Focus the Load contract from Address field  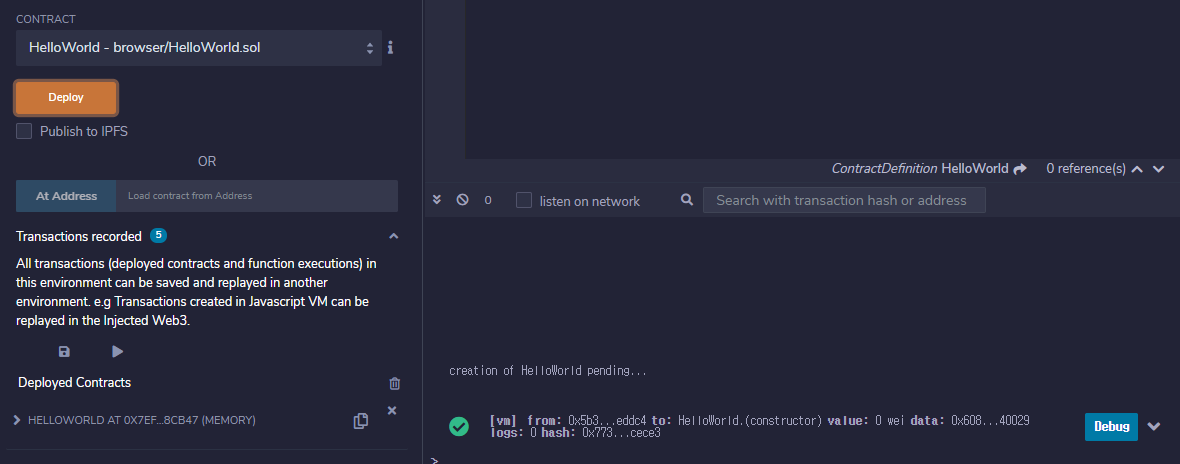coord(257,196)
